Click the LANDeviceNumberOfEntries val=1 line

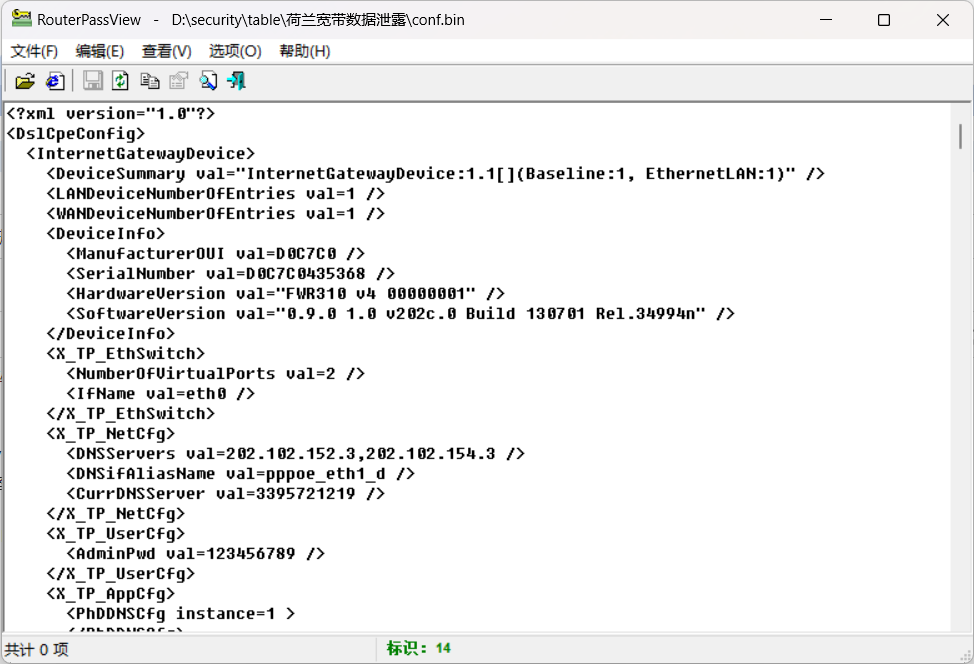coord(216,193)
